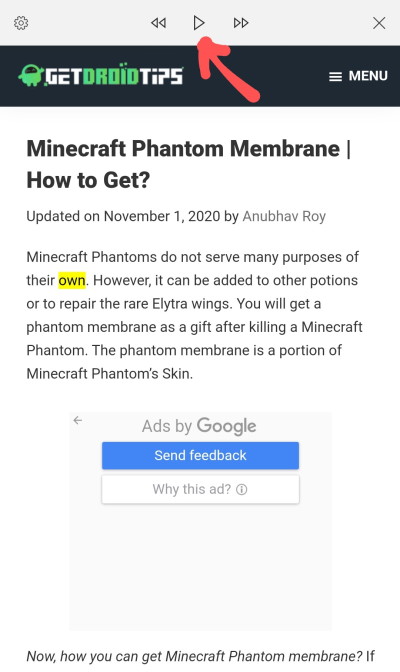Click the Minecraft Phantom Membrane article title
This screenshot has width=400, height=672.
coord(189,164)
